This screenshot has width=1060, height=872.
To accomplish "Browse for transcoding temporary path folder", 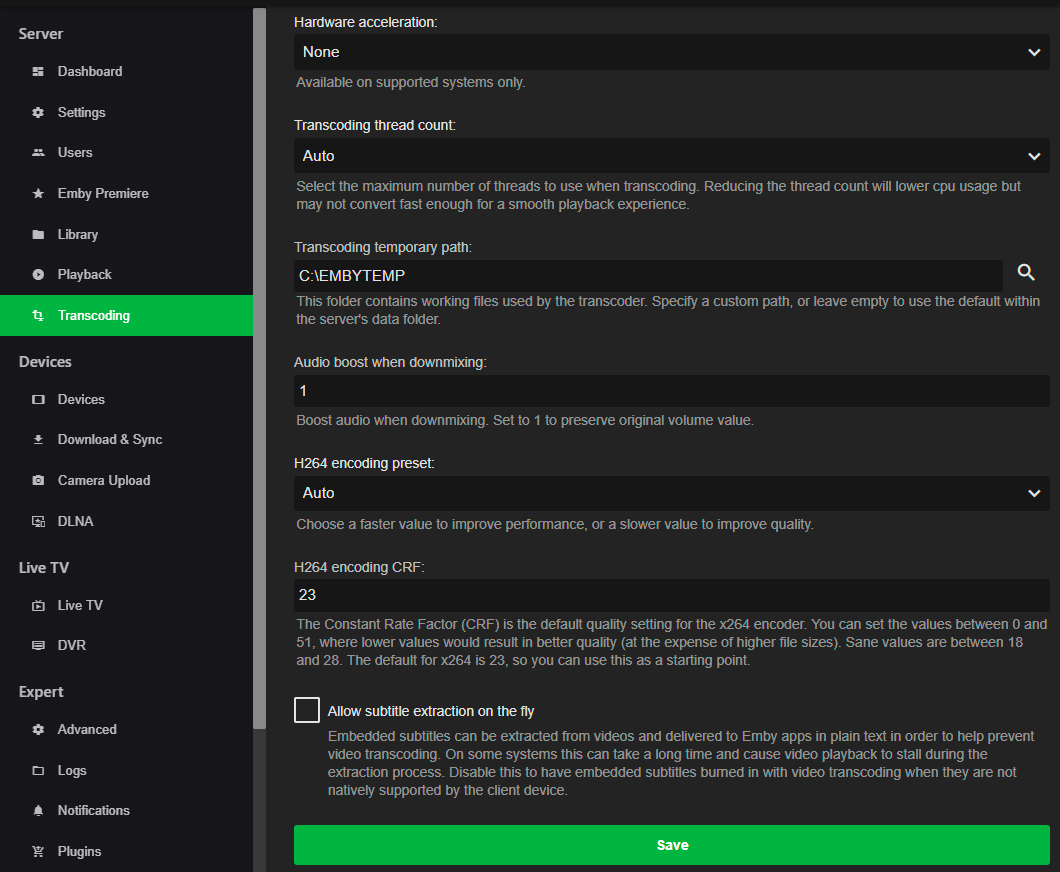I will [1026, 273].
